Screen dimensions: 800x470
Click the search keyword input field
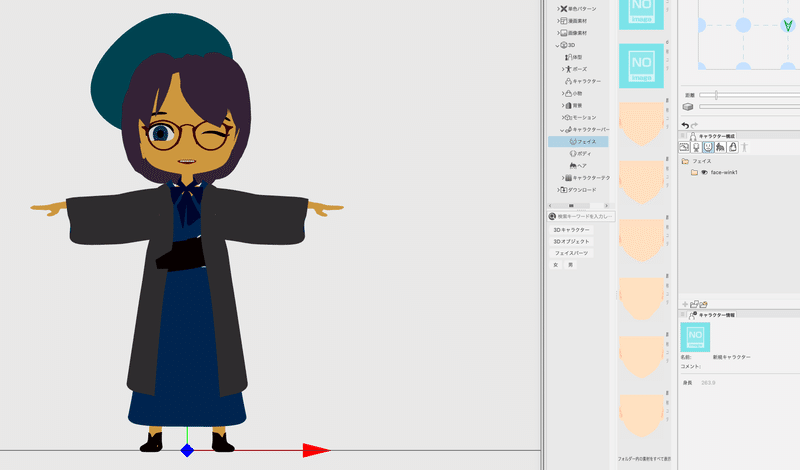pos(585,216)
